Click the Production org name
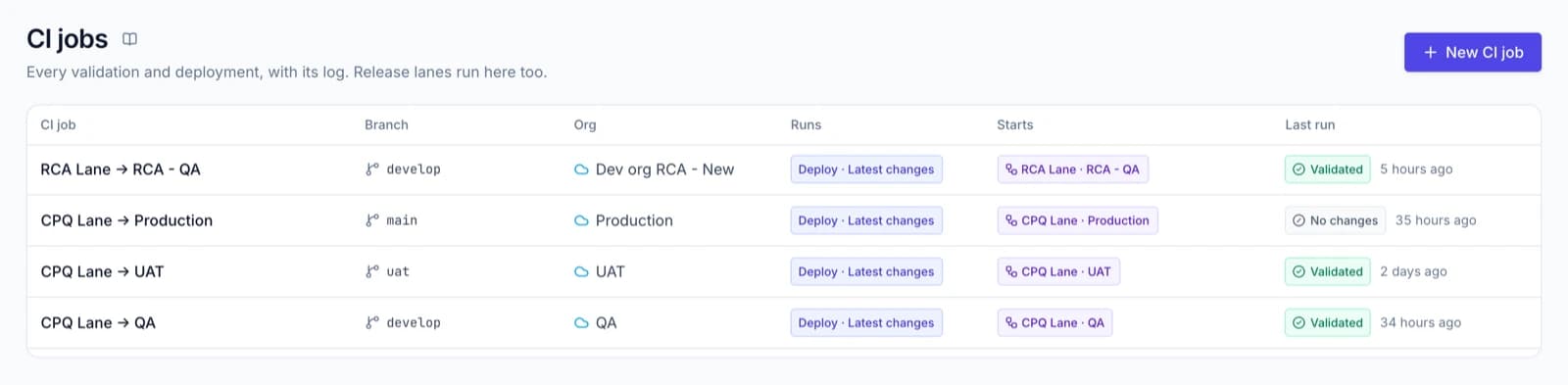The width and height of the screenshot is (1568, 385). click(x=634, y=220)
